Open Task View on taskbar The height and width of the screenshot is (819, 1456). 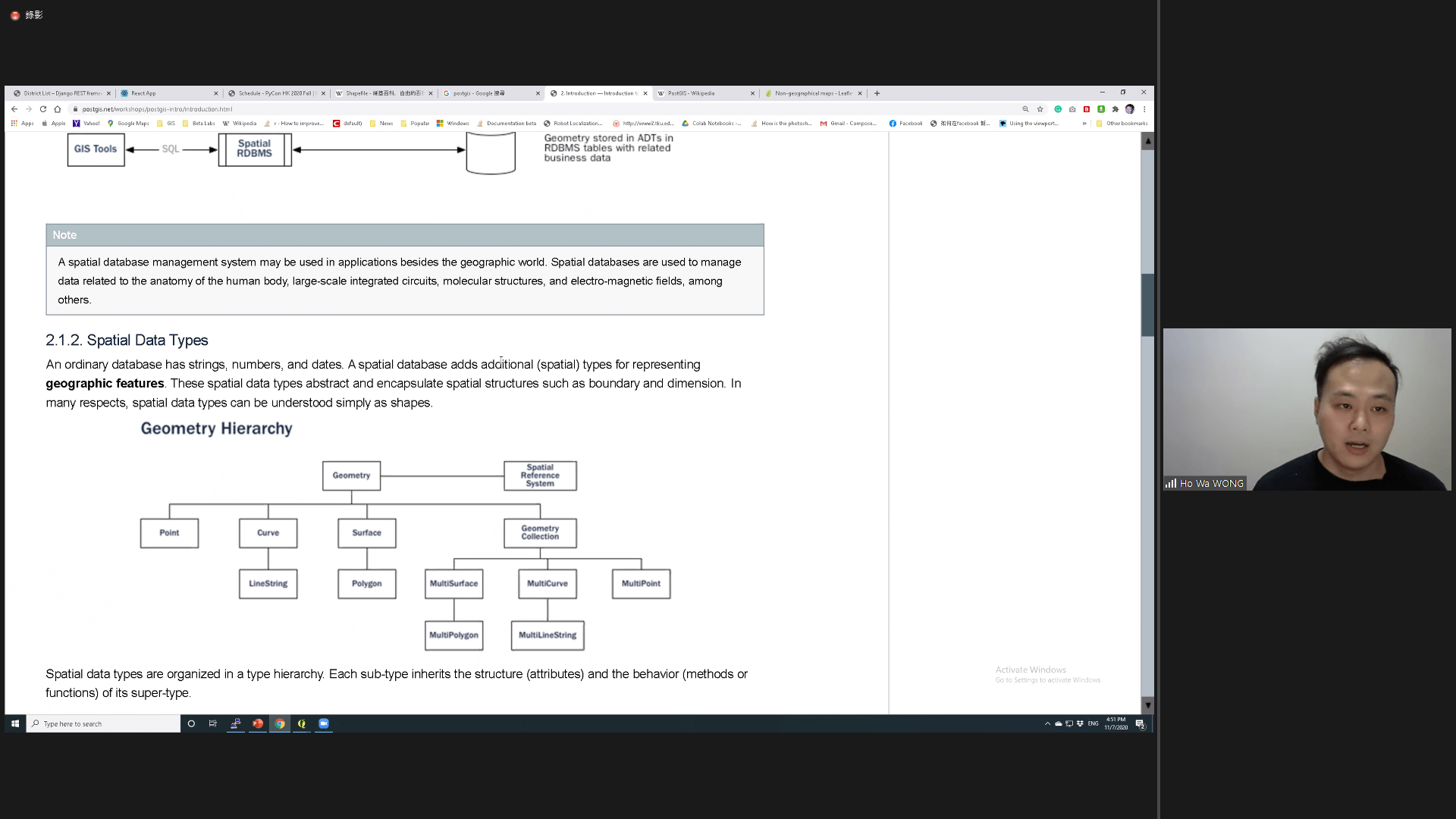pyautogui.click(x=213, y=723)
